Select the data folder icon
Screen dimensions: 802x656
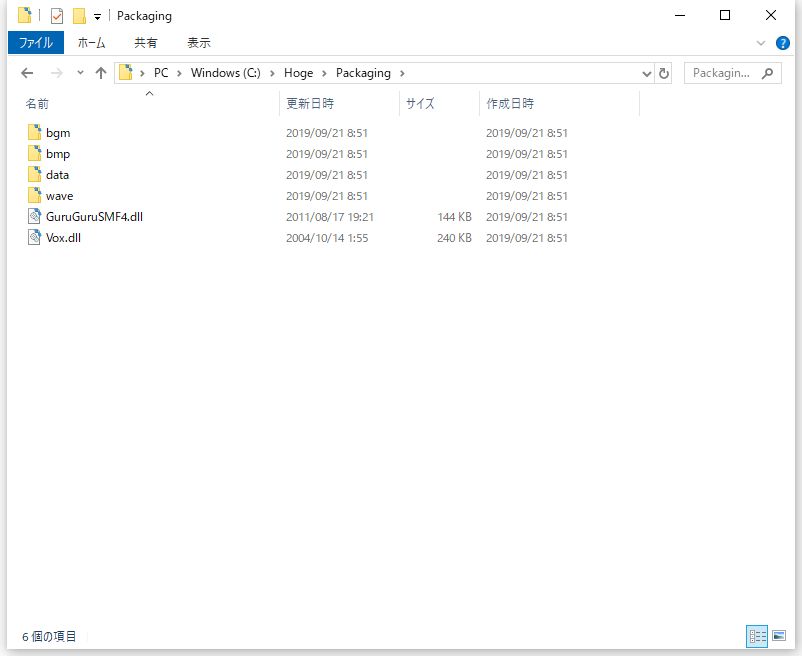click(34, 174)
